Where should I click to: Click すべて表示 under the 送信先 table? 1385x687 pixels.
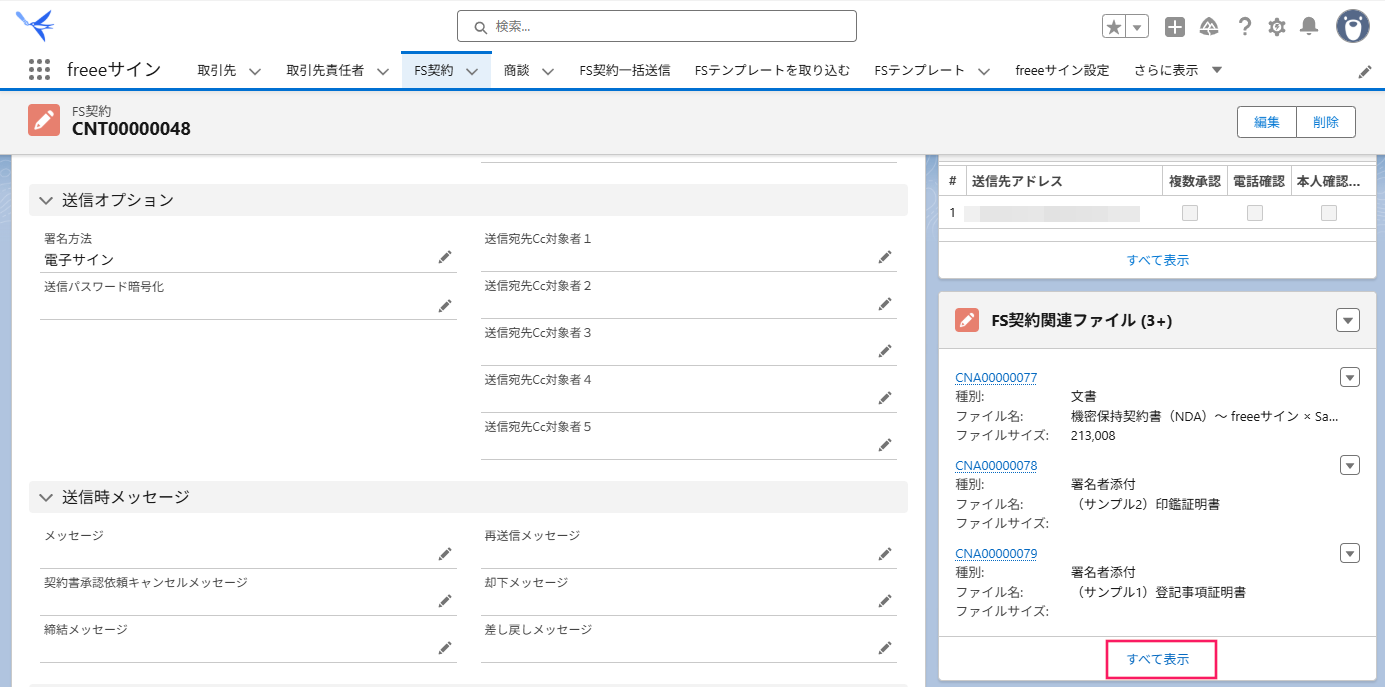click(x=1158, y=260)
